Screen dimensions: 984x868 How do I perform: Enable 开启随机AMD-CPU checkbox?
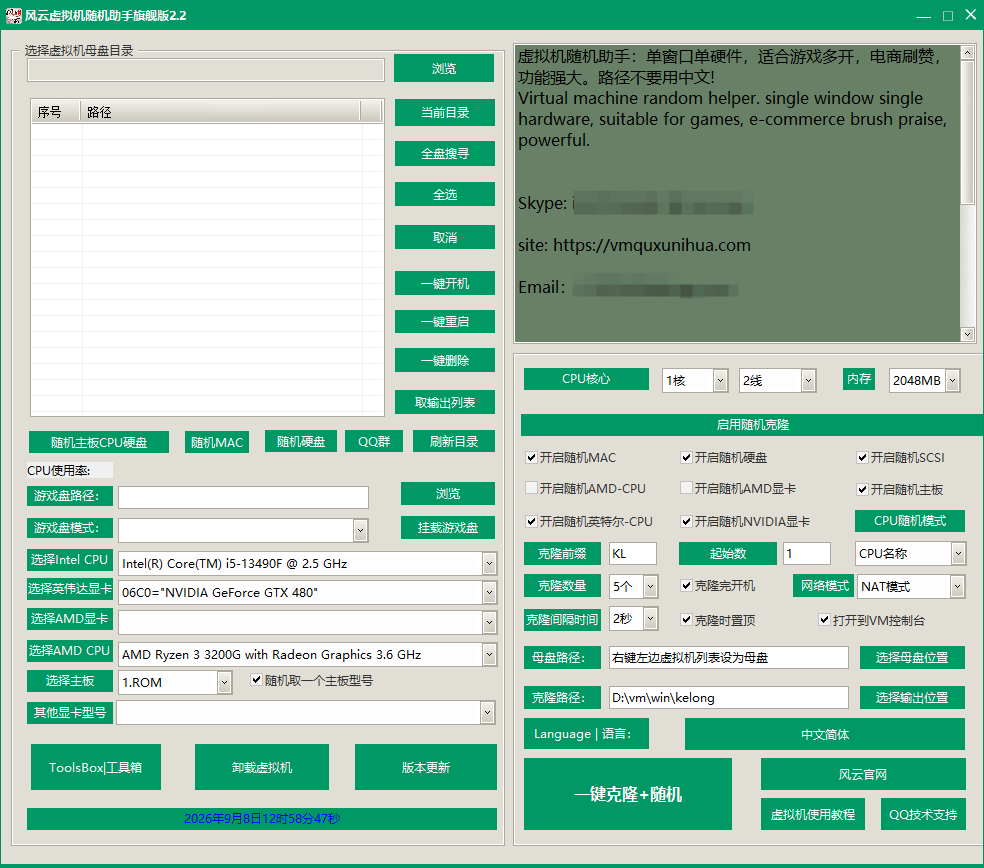pyautogui.click(x=531, y=488)
